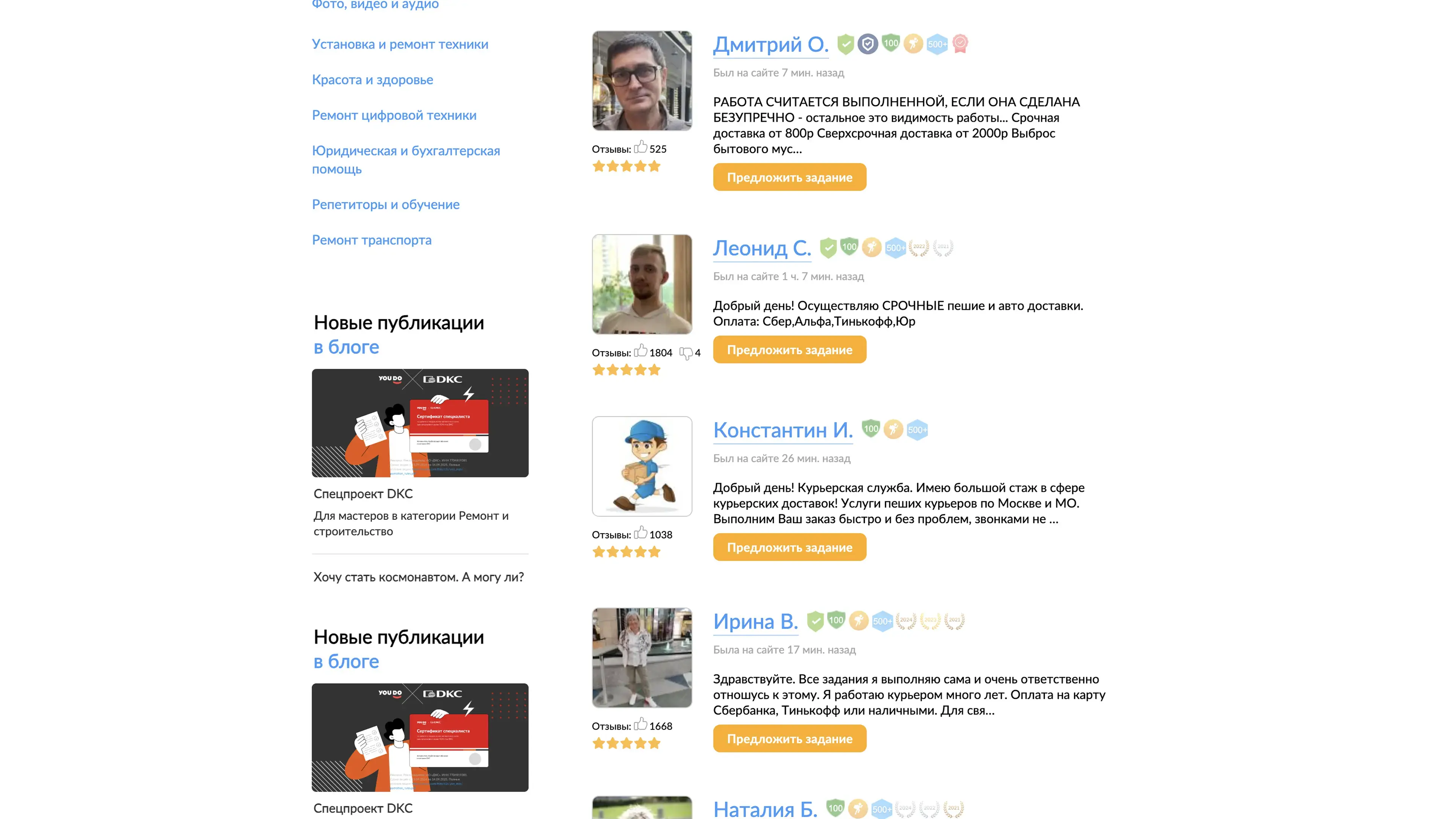Click green 100 badge by Наталия Б.
The image size is (1456, 819).
click(x=835, y=808)
